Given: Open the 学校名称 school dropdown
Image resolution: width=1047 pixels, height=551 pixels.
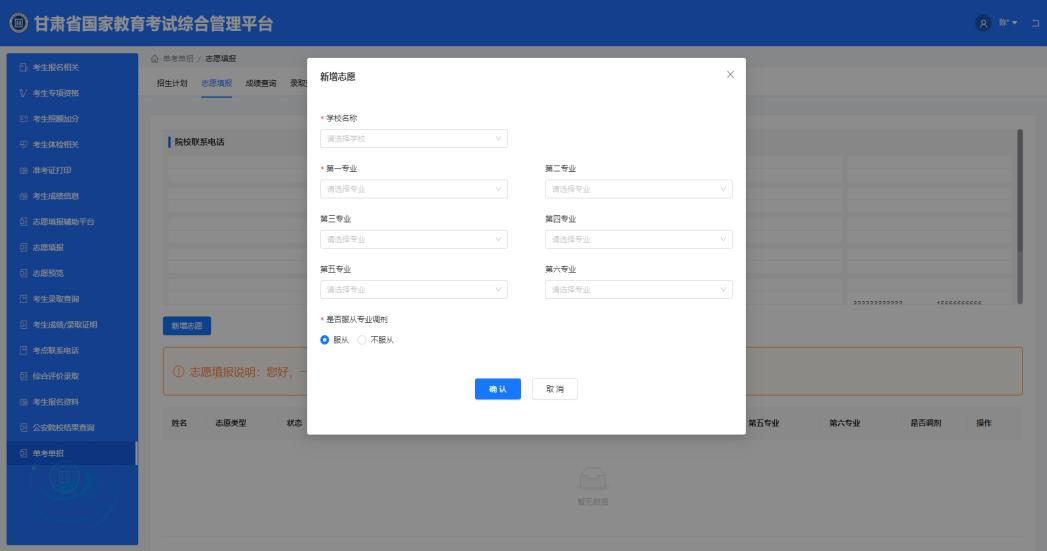Looking at the screenshot, I should click(x=413, y=138).
